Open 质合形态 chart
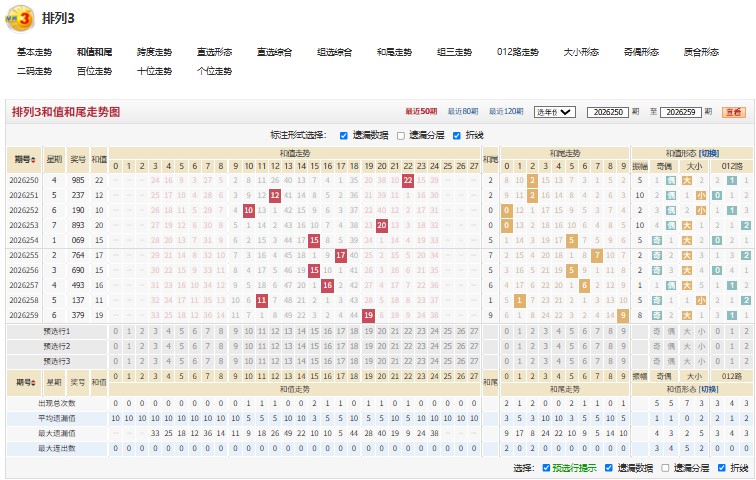This screenshot has width=756, height=480. point(702,52)
